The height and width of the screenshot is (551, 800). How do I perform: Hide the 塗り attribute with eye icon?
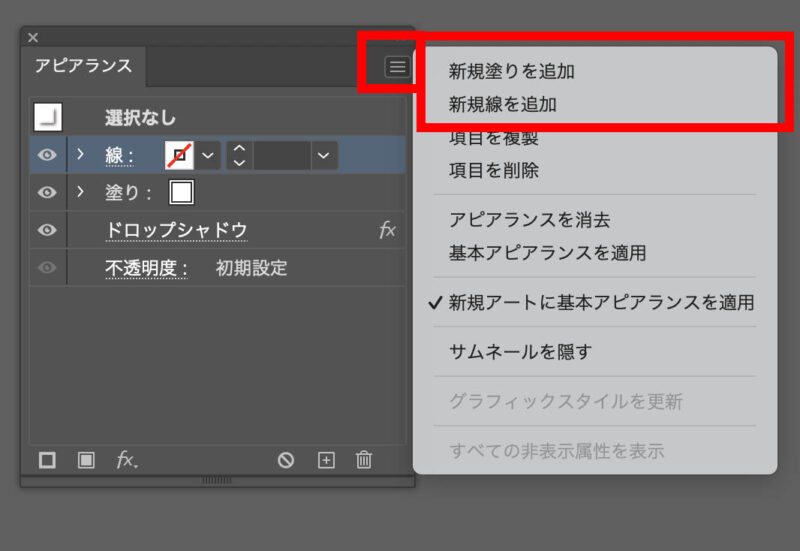(x=47, y=191)
